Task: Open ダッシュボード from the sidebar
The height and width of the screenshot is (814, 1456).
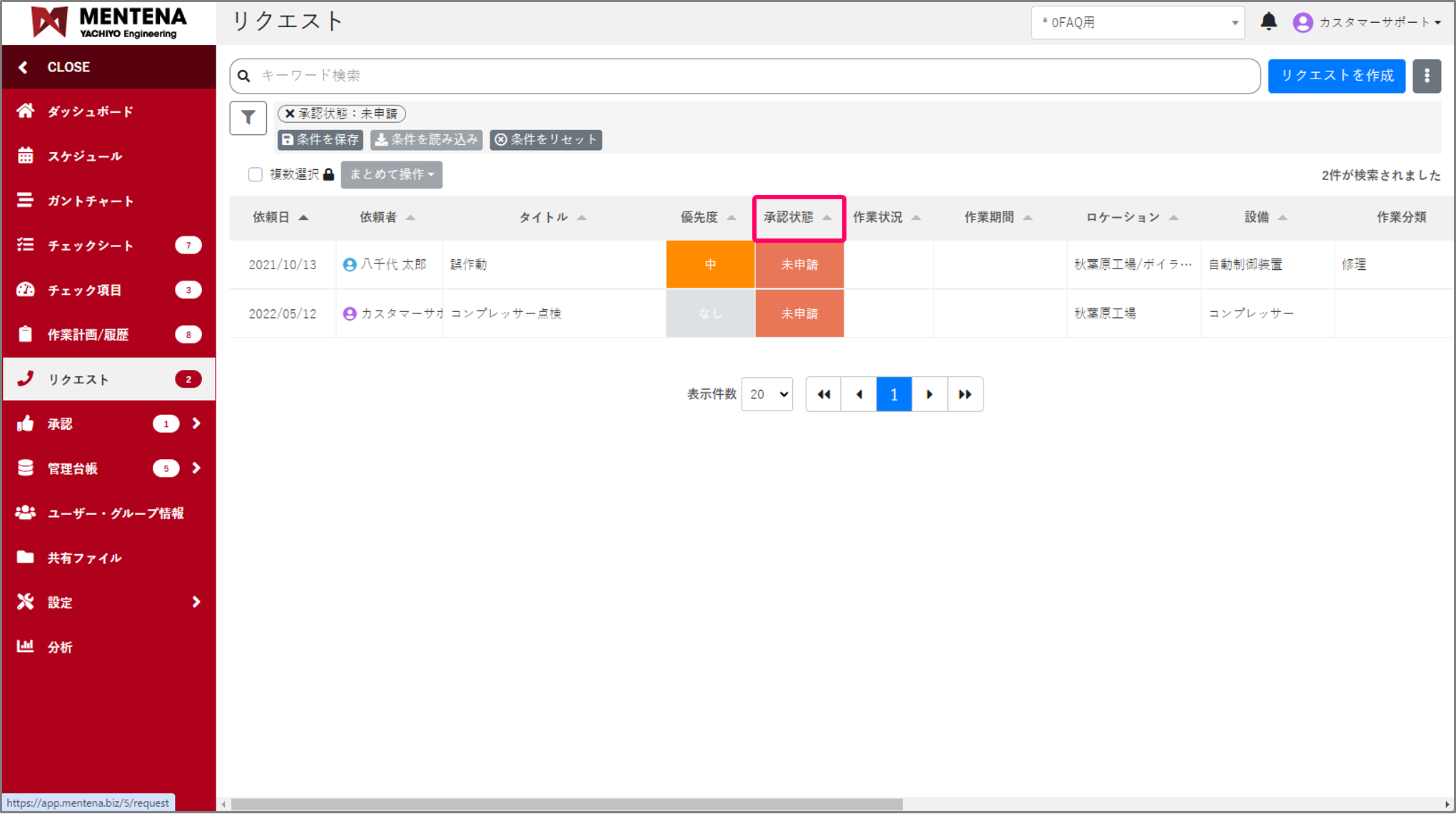Action: tap(90, 111)
